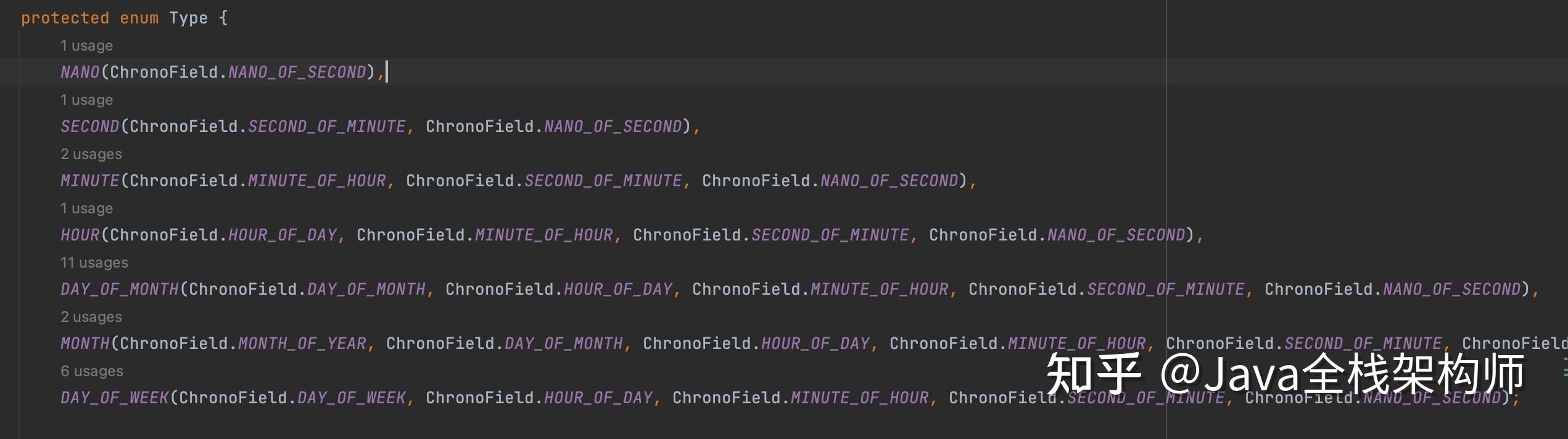
Task: Click the DAY_OF_WEEK enum constant at line start
Action: (x=114, y=398)
